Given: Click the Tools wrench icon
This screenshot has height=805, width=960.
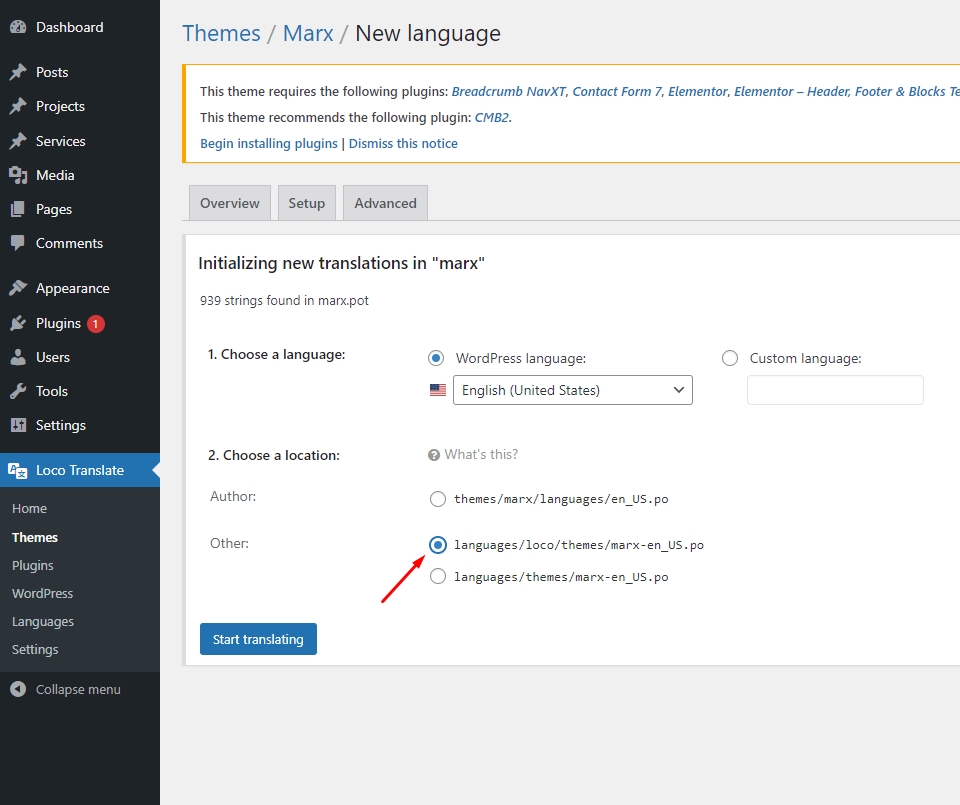Looking at the screenshot, I should coord(18,391).
